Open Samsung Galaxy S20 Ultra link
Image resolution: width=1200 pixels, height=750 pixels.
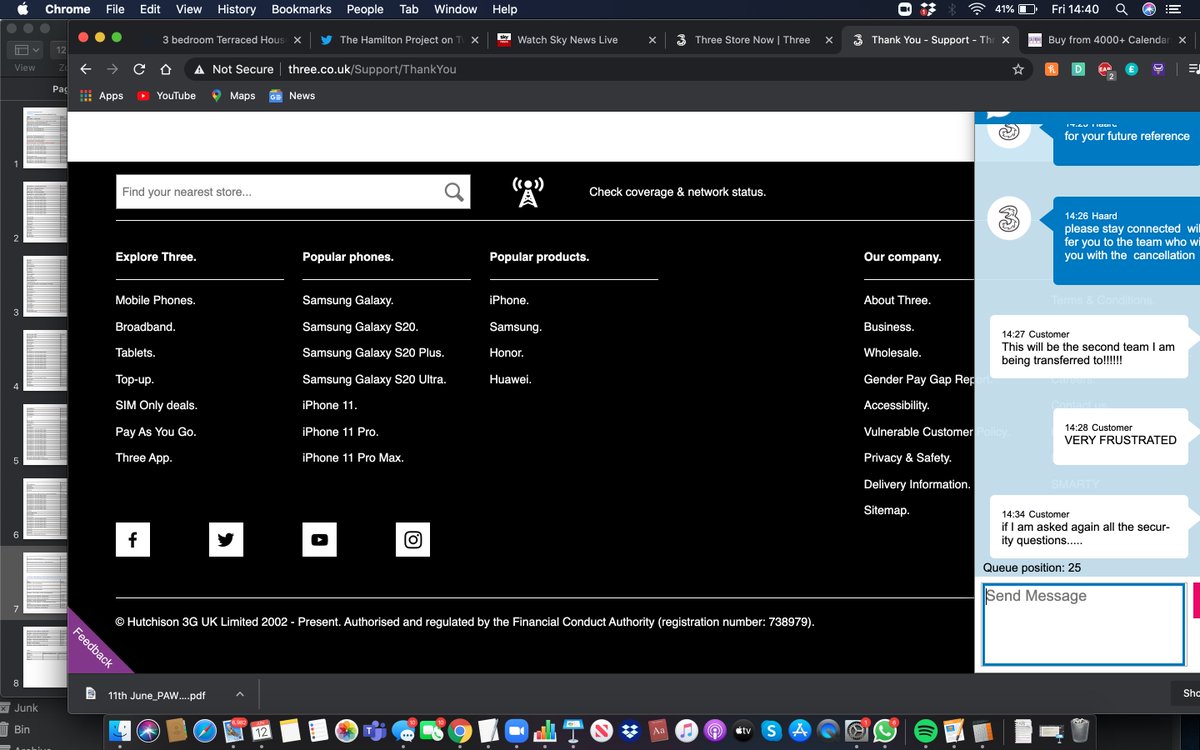374,379
